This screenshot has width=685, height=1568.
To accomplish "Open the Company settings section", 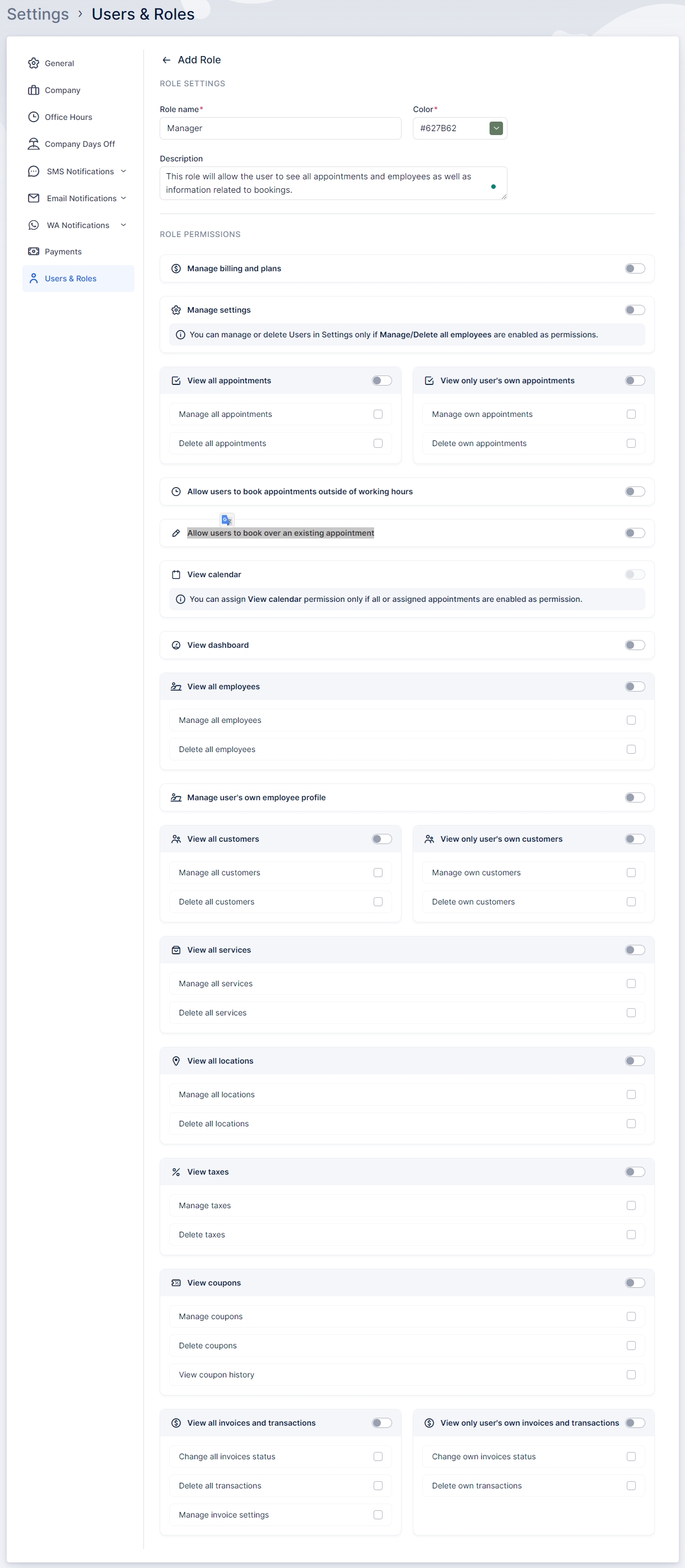I will point(62,90).
